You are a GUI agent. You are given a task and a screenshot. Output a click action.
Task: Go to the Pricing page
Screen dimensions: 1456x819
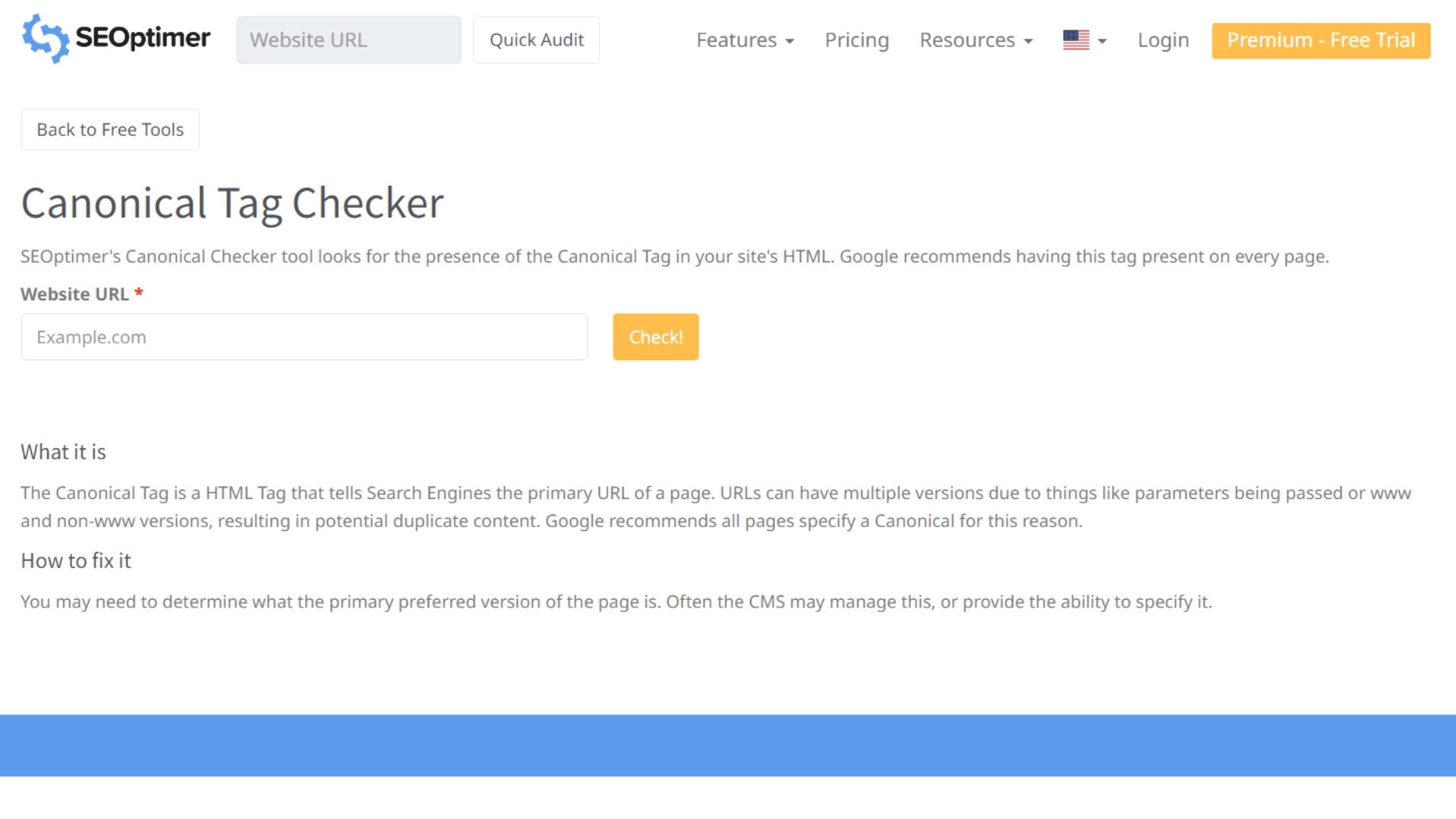(856, 40)
